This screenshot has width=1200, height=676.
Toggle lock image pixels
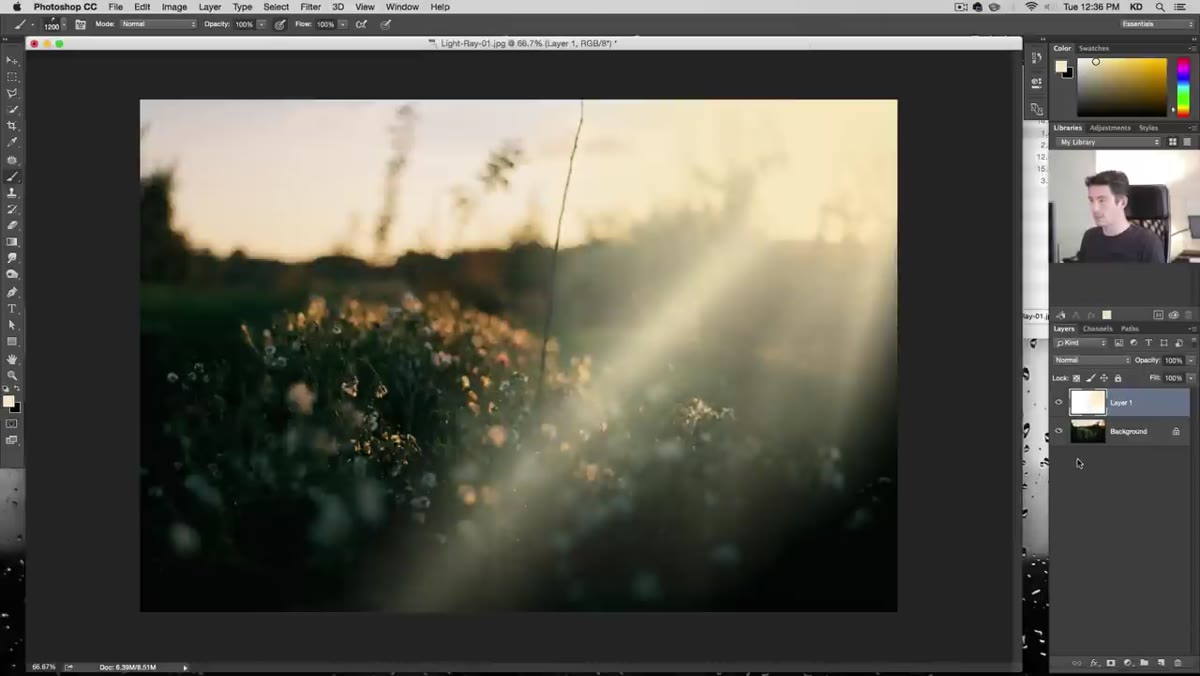1090,378
